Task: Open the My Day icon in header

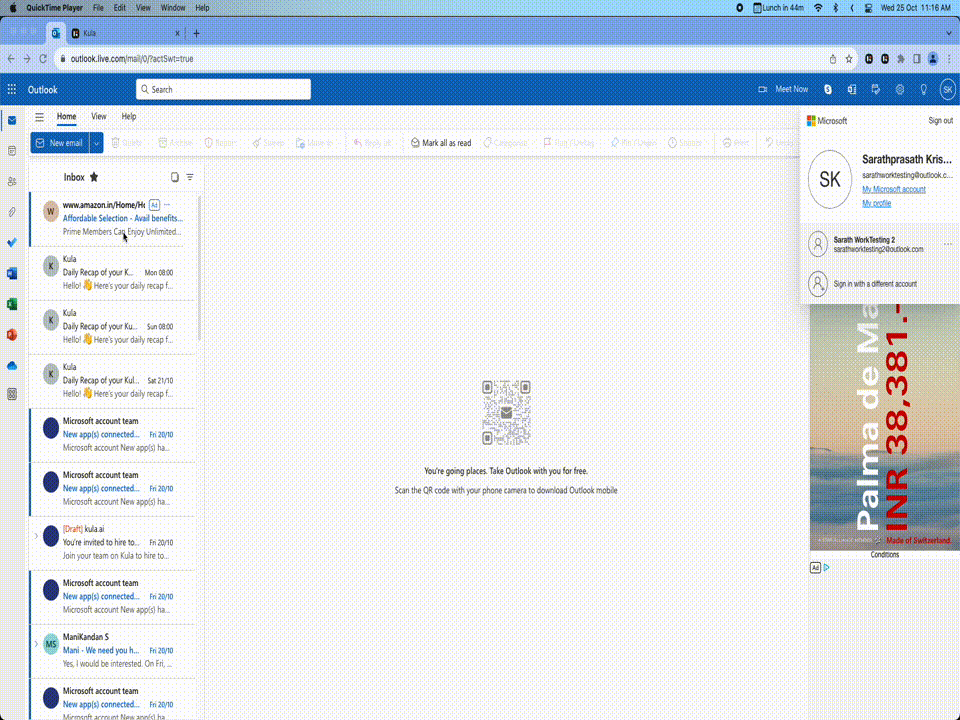Action: pyautogui.click(x=876, y=89)
